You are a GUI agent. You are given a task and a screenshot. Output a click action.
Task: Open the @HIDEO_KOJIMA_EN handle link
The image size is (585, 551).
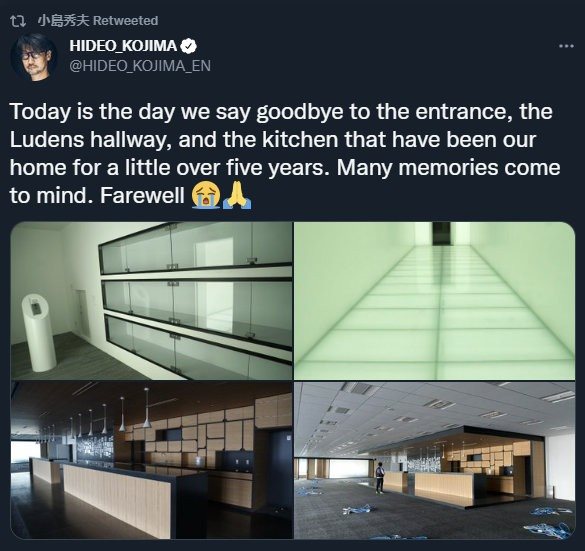point(140,66)
